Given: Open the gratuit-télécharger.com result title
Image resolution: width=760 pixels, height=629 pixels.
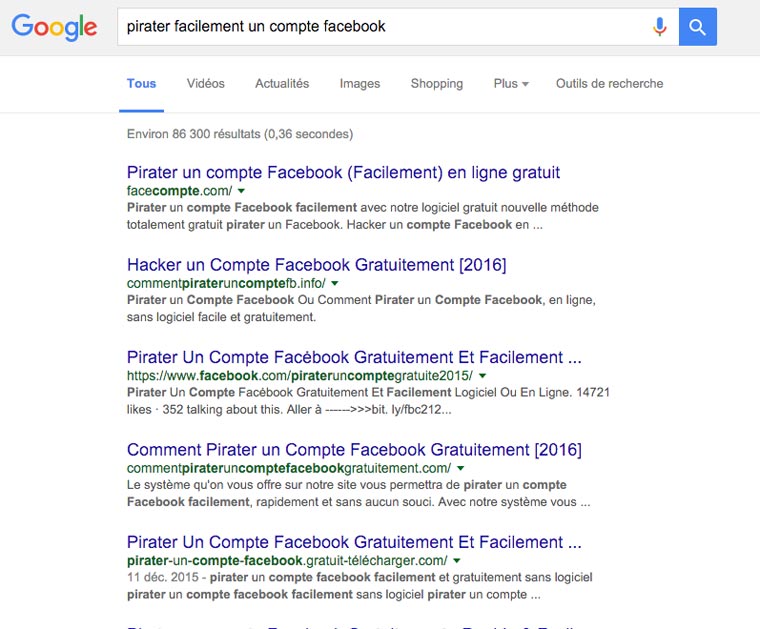Looking at the screenshot, I should [x=354, y=542].
